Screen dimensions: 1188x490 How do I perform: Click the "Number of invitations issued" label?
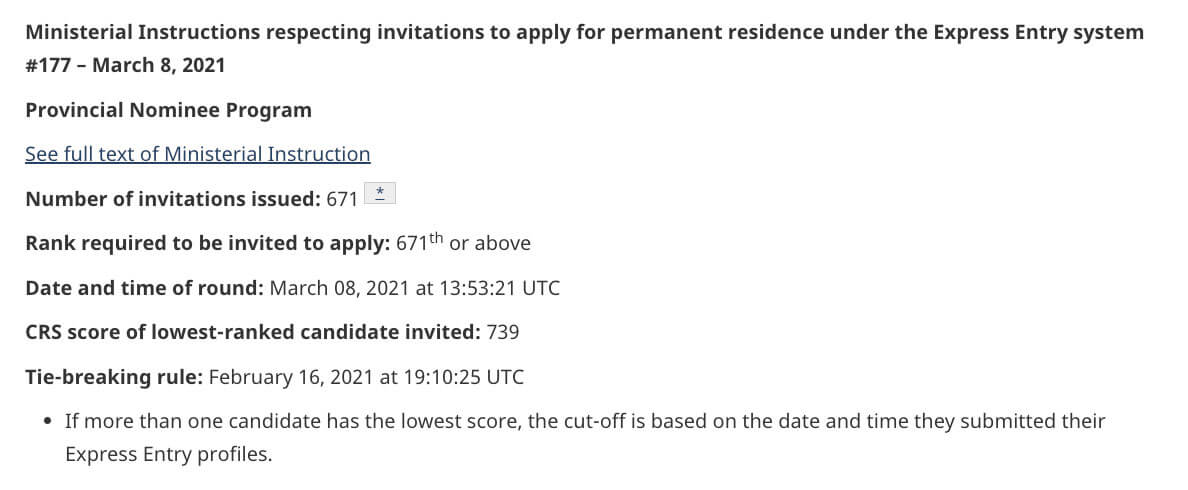(173, 199)
